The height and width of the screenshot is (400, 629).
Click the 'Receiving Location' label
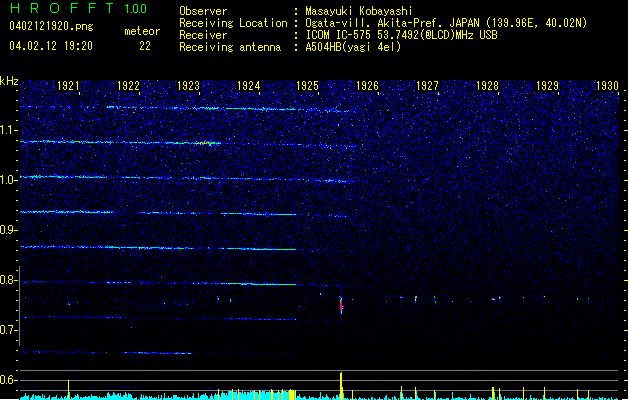[x=233, y=23]
